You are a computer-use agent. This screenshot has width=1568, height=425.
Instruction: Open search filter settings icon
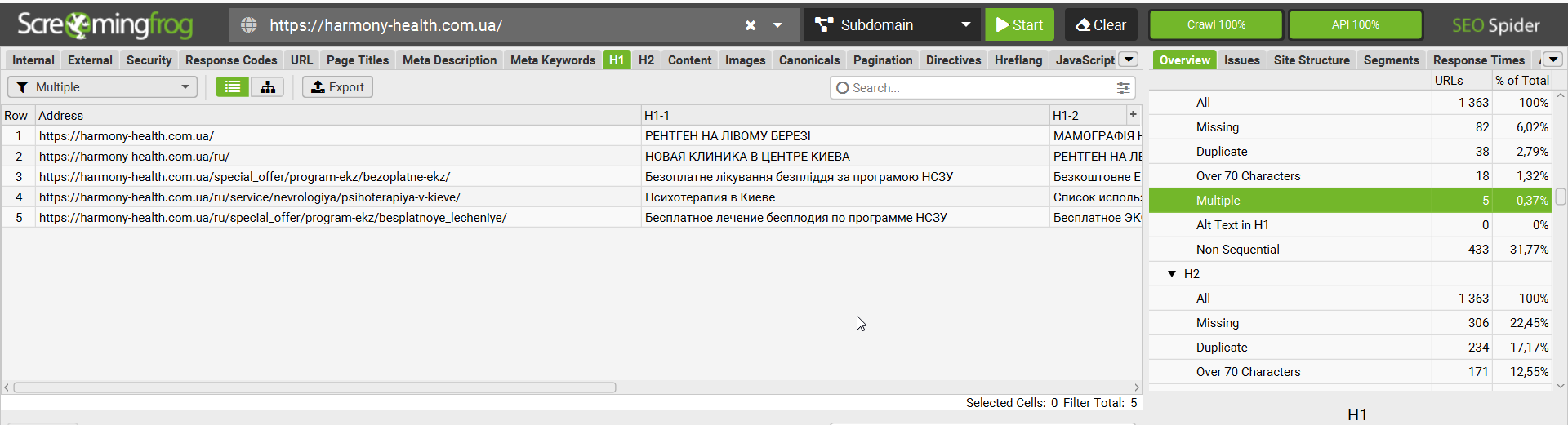click(1124, 88)
